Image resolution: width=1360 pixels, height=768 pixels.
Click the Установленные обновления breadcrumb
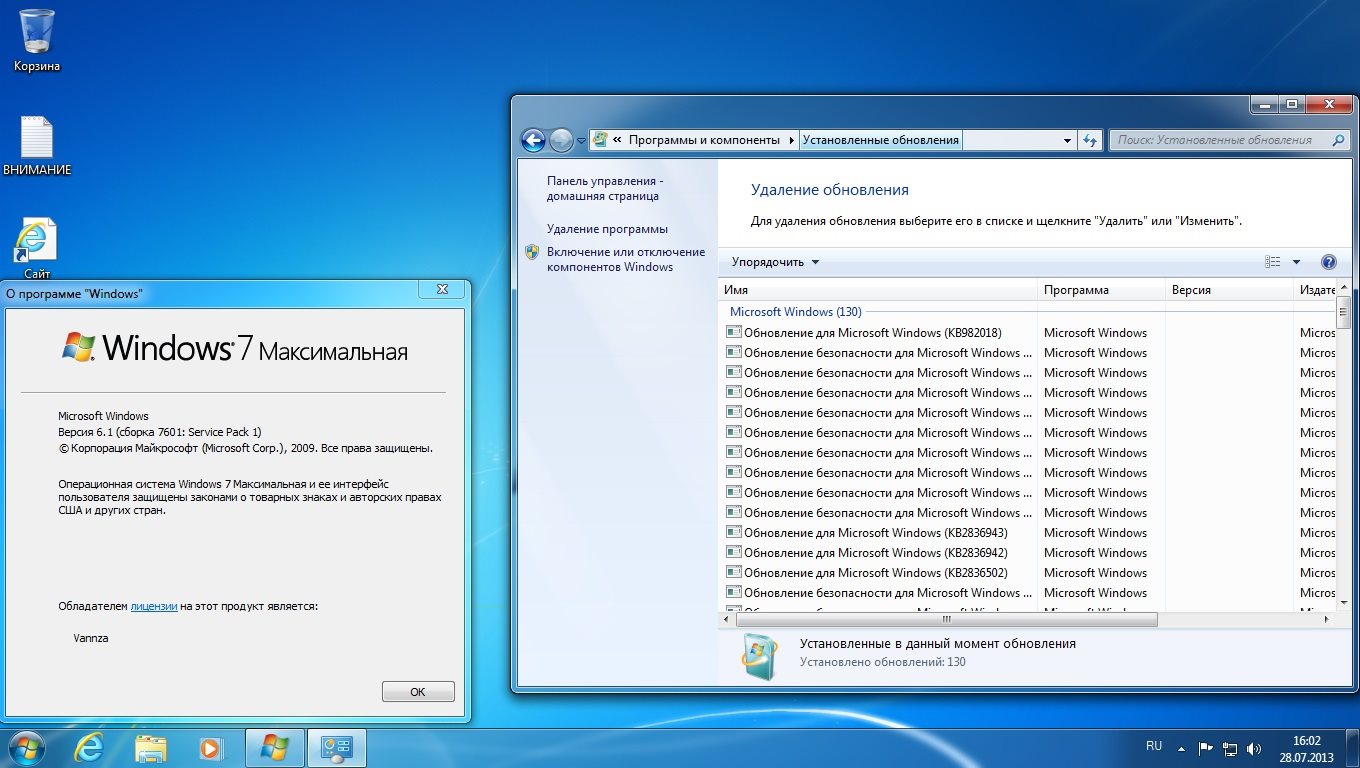click(881, 141)
